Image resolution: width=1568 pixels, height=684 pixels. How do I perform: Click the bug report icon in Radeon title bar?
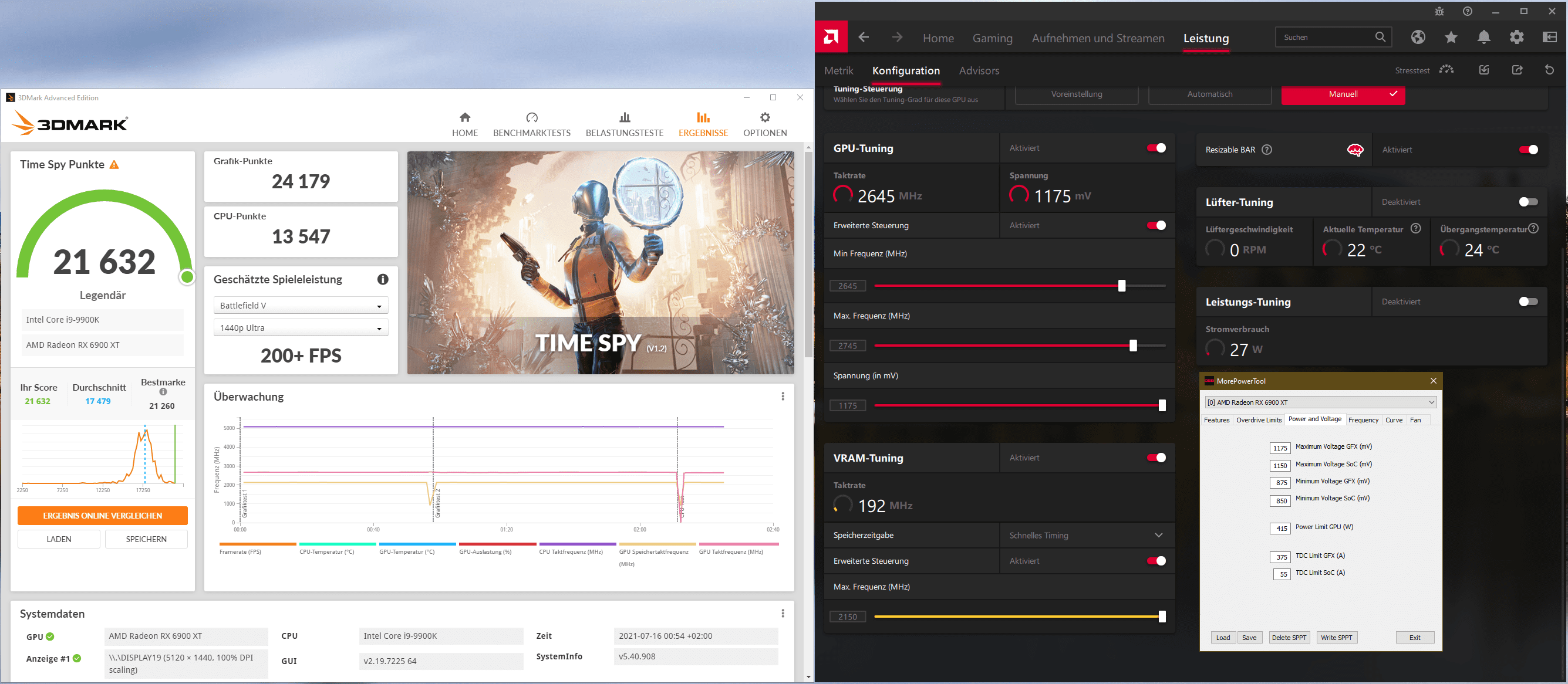tap(1439, 12)
